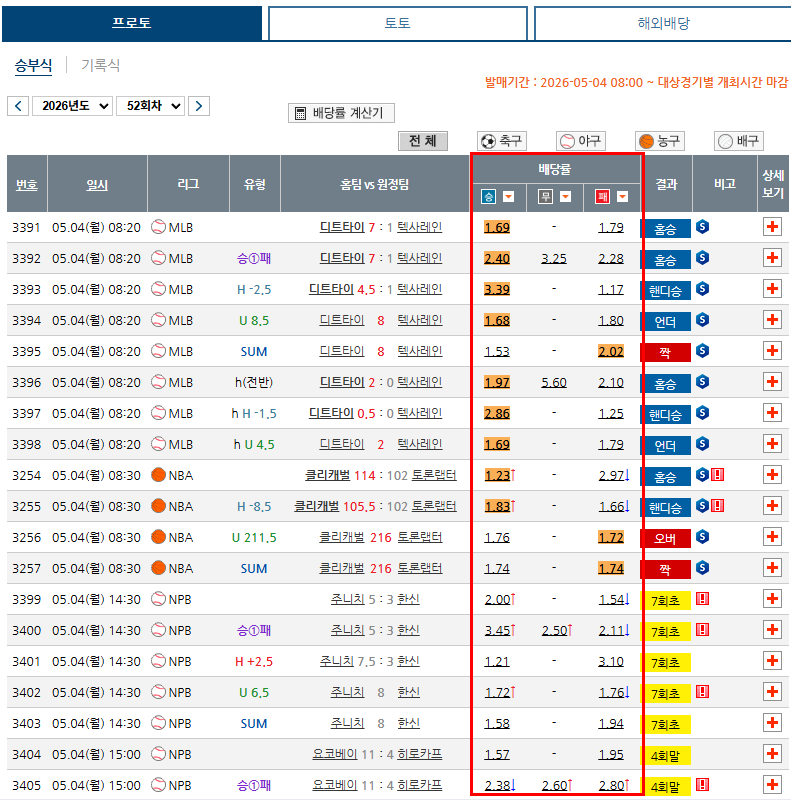This screenshot has height=800, width=791.
Task: Open the 패 odds sort dropdown arrow
Action: (623, 197)
